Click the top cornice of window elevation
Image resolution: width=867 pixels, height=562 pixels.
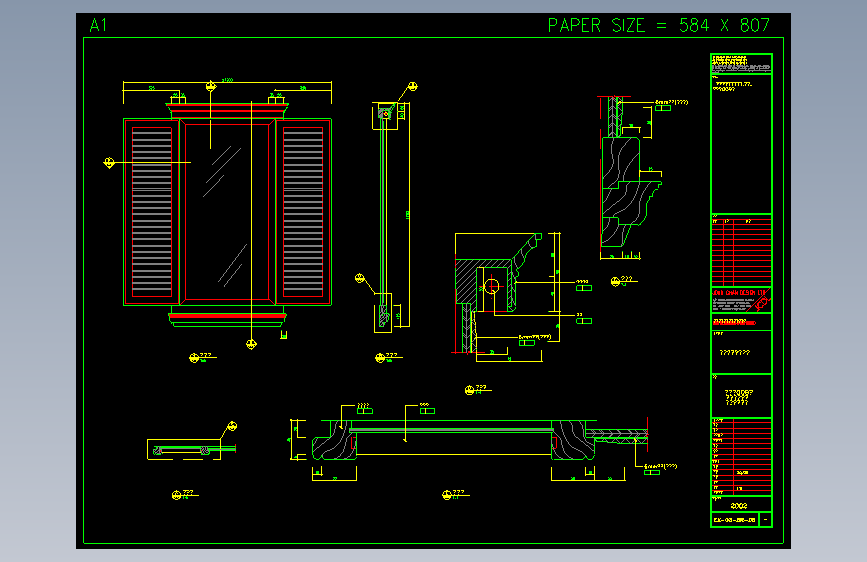point(227,111)
